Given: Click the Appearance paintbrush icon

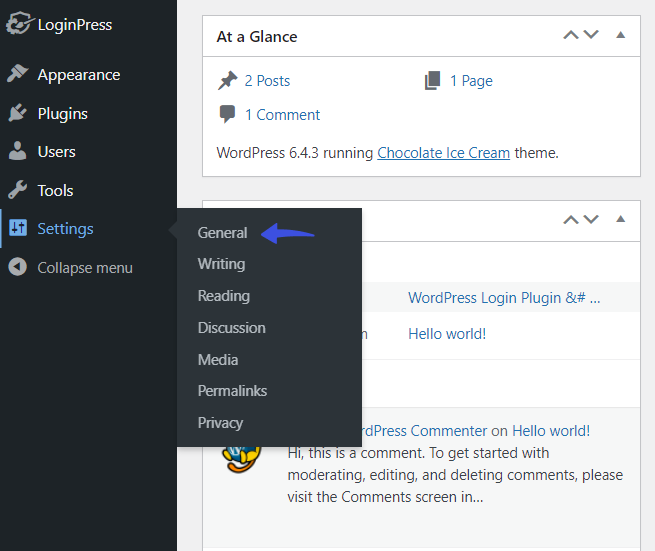Looking at the screenshot, I should (x=18, y=74).
